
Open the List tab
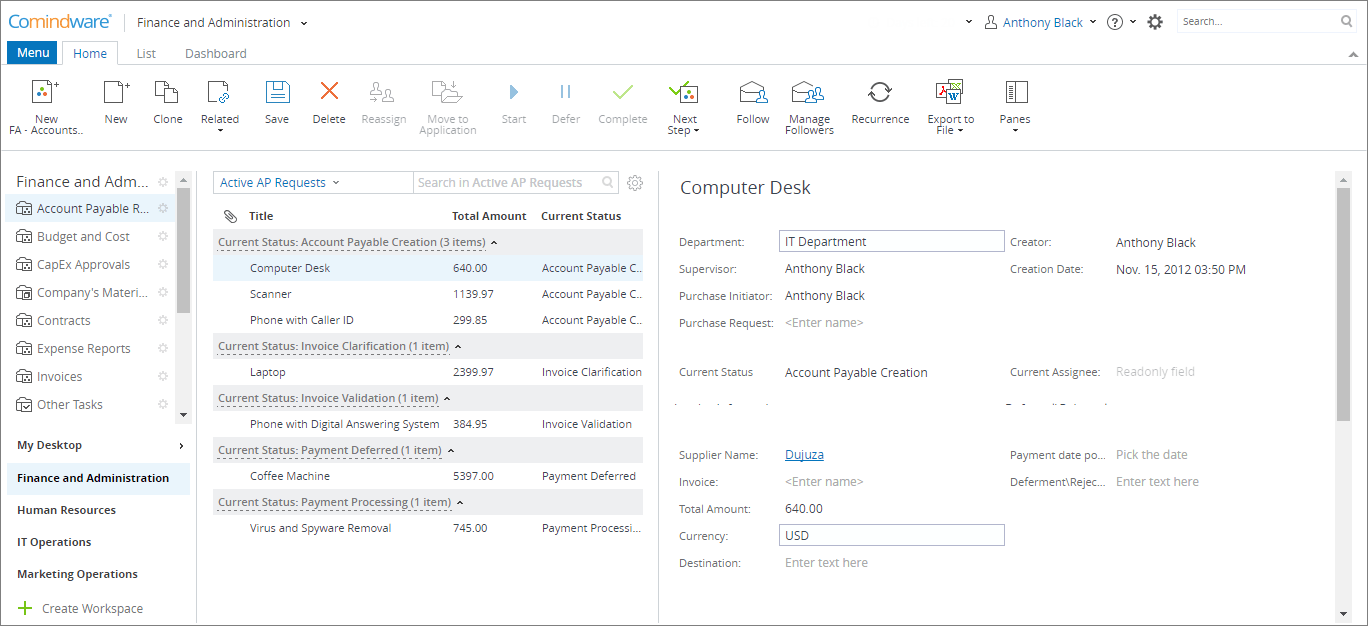tap(146, 54)
